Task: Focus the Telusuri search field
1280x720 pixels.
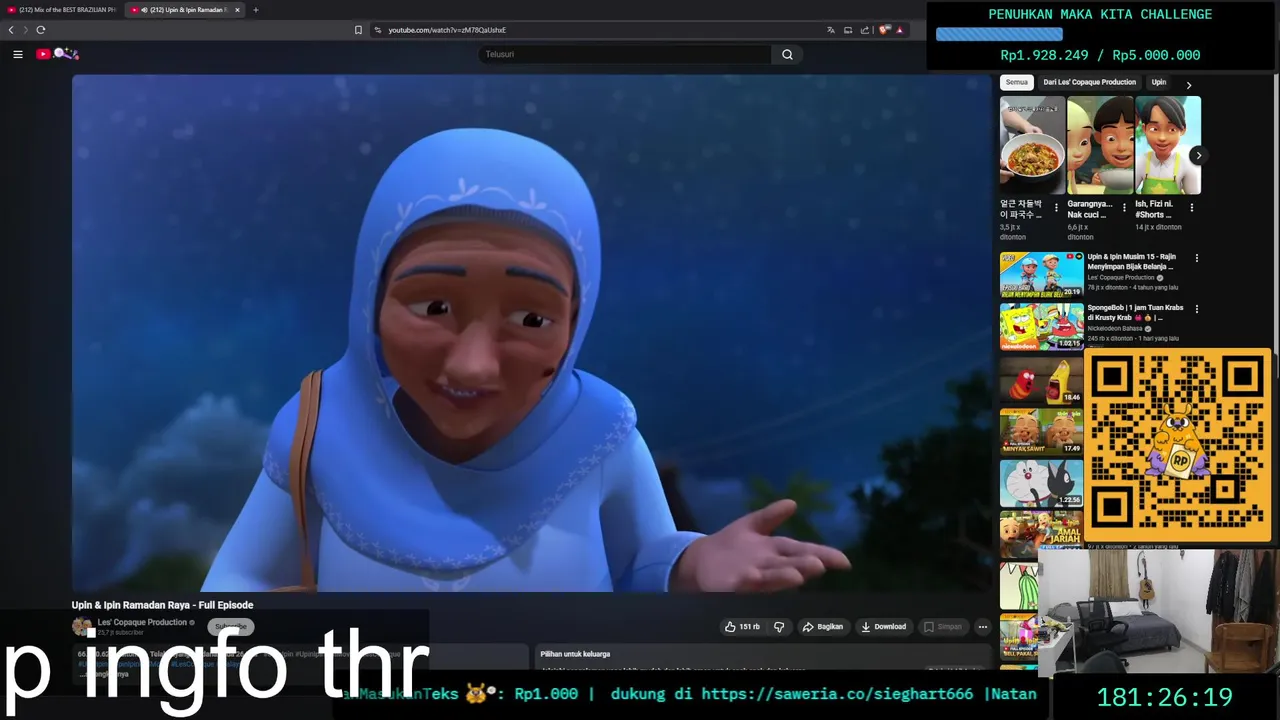Action: pyautogui.click(x=625, y=54)
